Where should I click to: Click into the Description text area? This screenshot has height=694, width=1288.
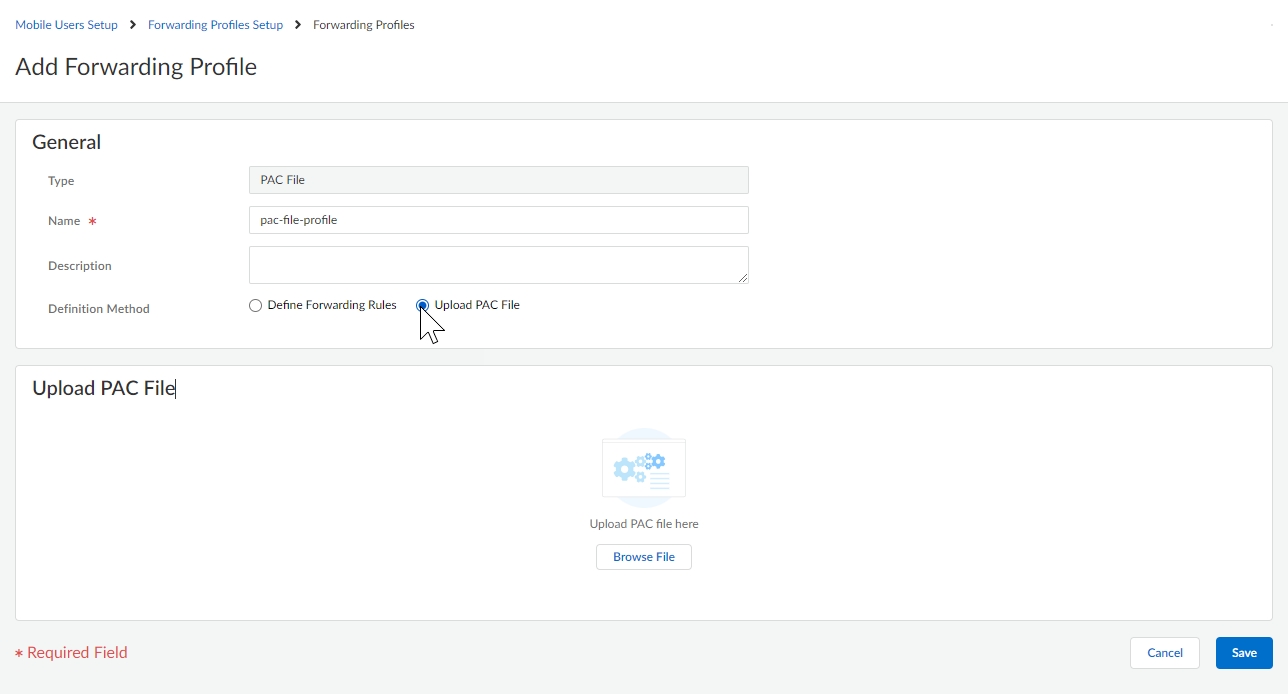[x=498, y=265]
